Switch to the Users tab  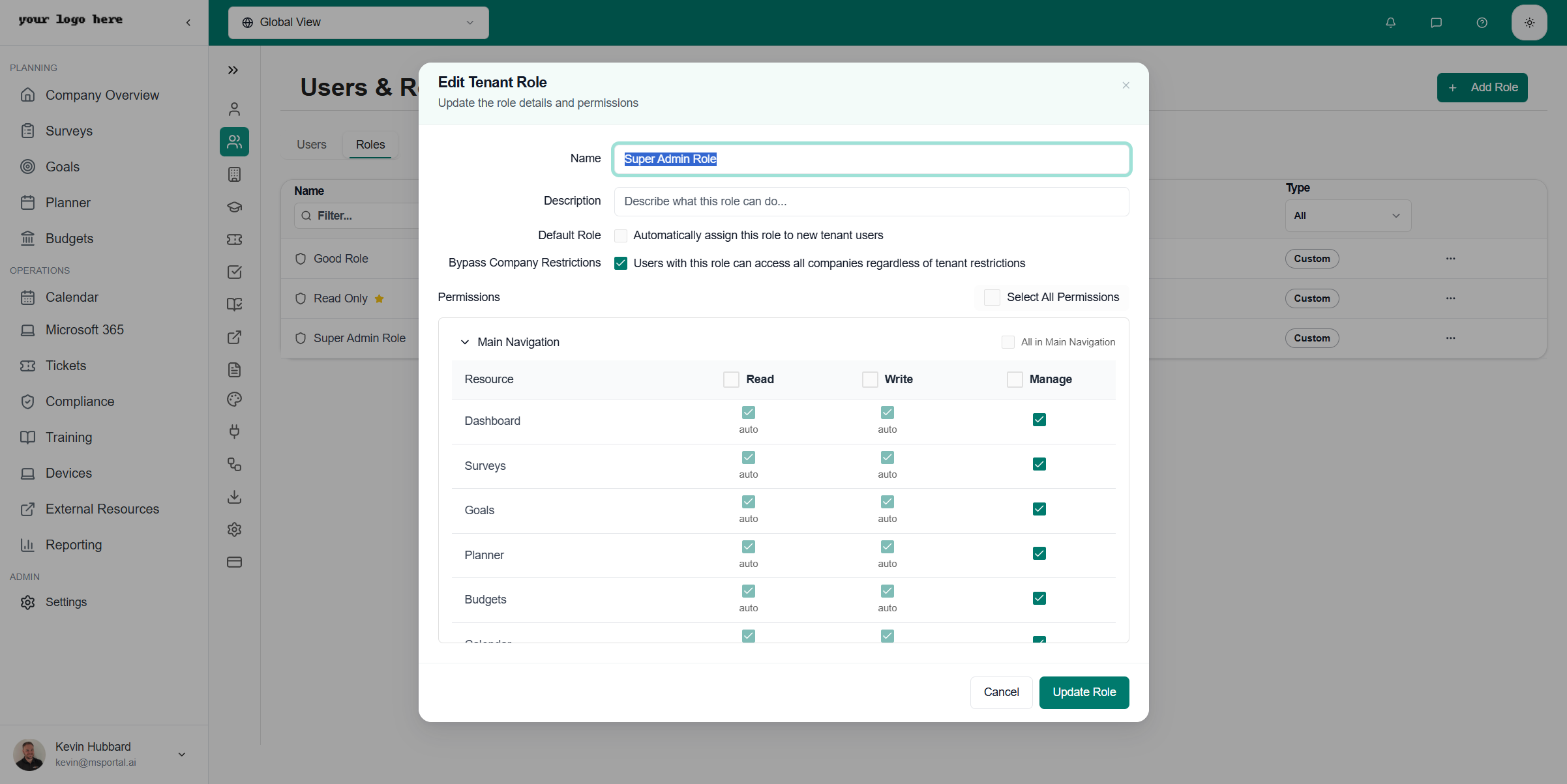pos(311,145)
